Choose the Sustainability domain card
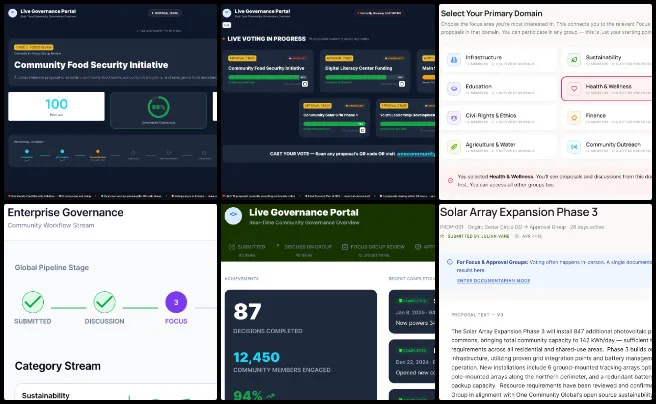Image resolution: width=656 pixels, height=404 pixels. click(x=607, y=60)
